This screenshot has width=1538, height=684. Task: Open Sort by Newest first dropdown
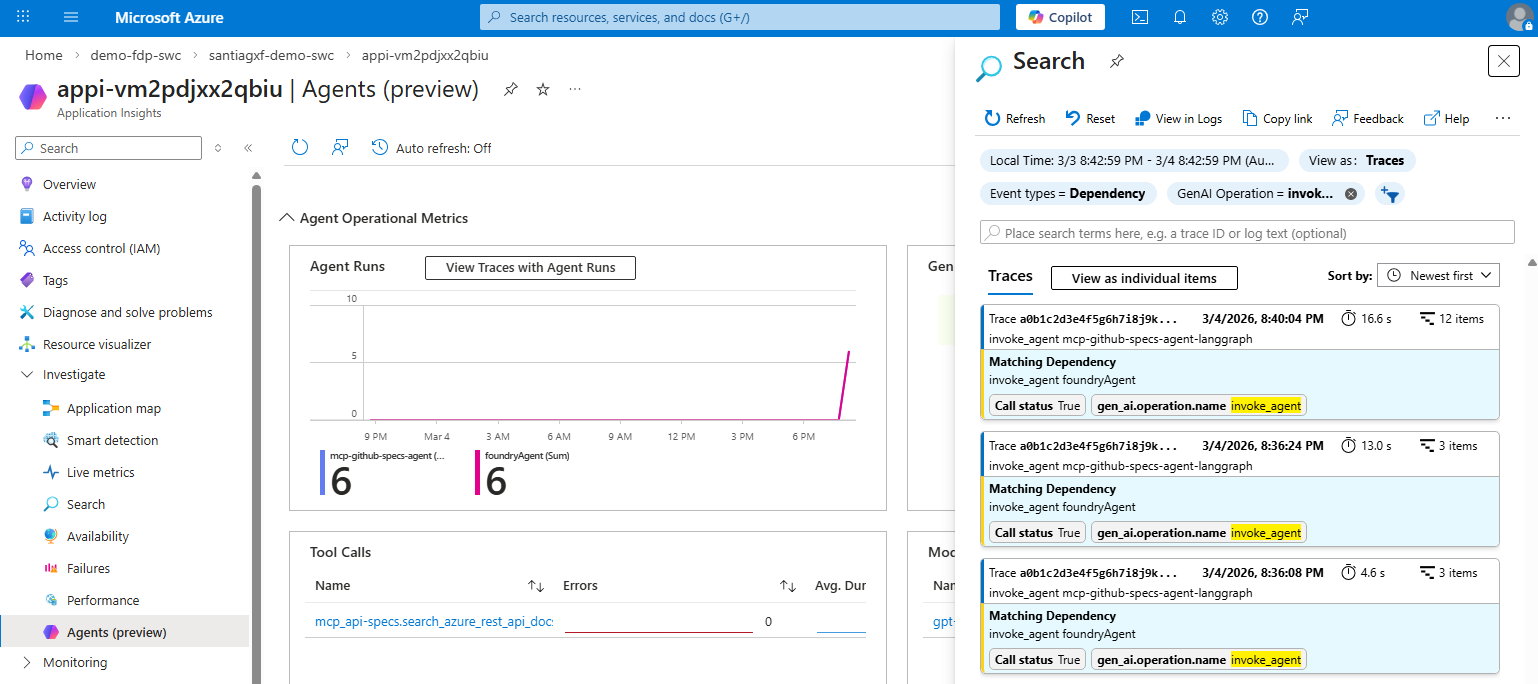click(1439, 275)
